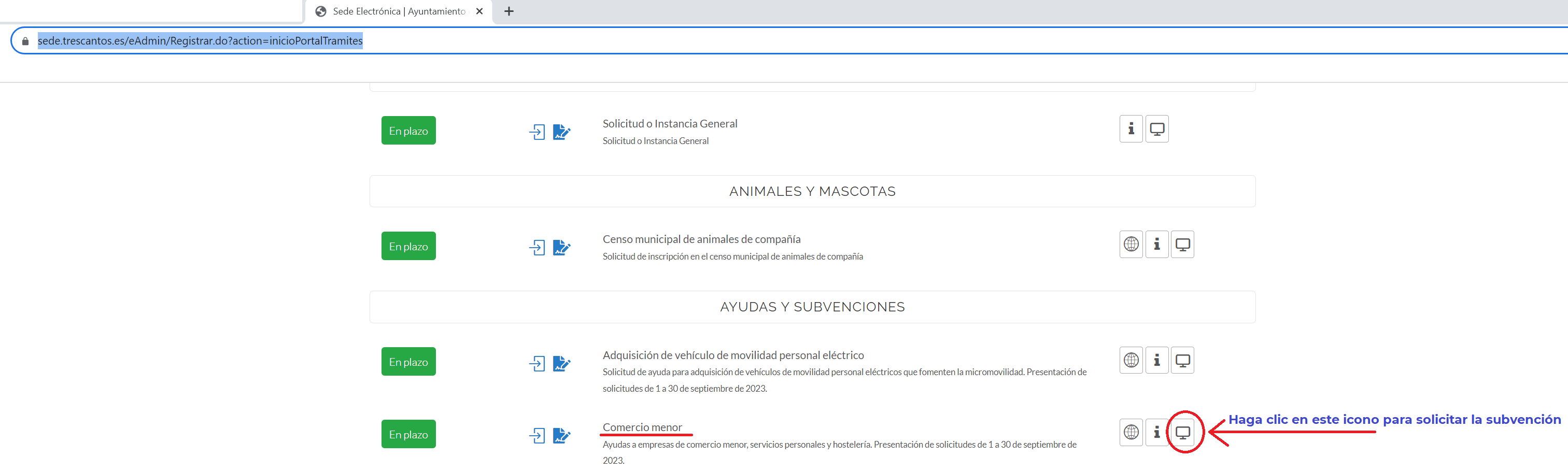Click signature icon in Censo municipal row

[x=561, y=247]
